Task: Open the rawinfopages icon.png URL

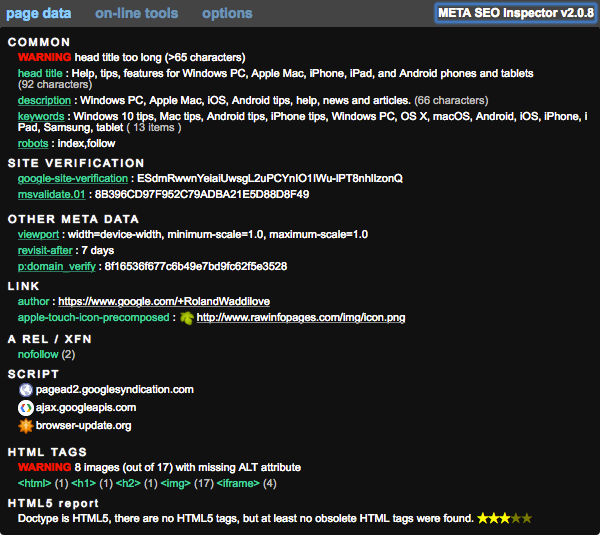Action: click(301, 317)
